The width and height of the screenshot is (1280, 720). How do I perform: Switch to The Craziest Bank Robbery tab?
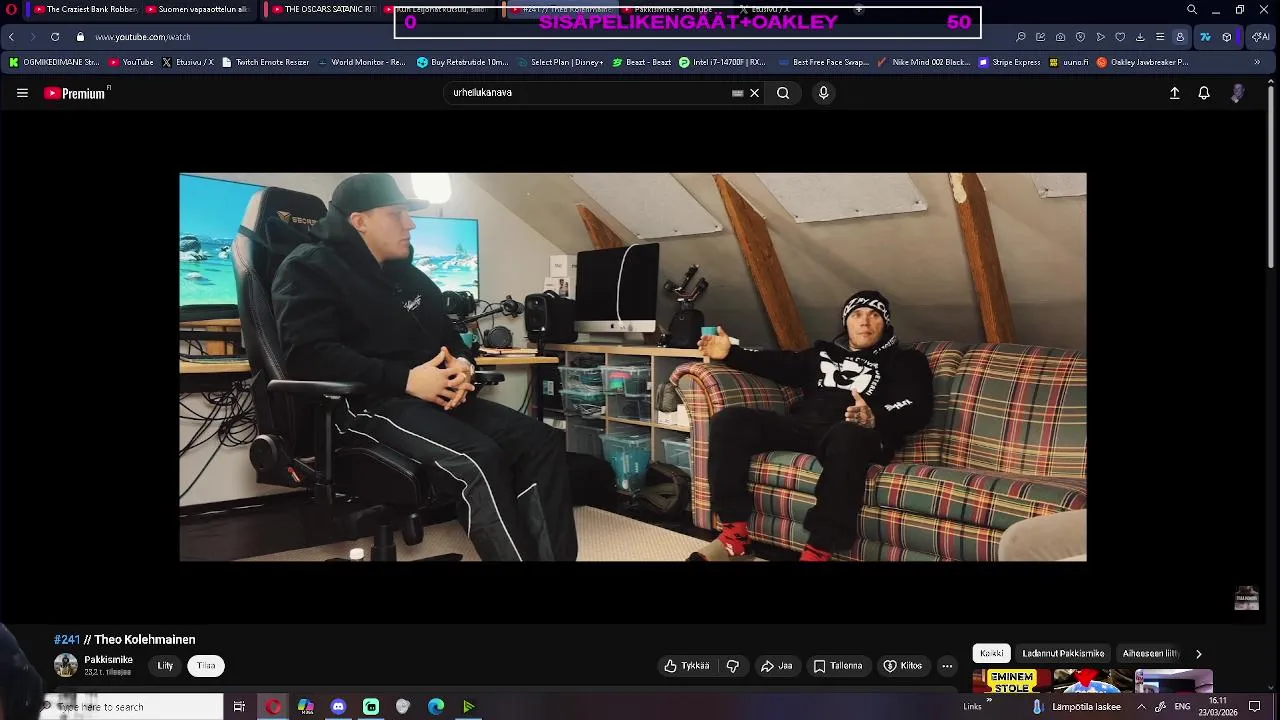pos(85,10)
